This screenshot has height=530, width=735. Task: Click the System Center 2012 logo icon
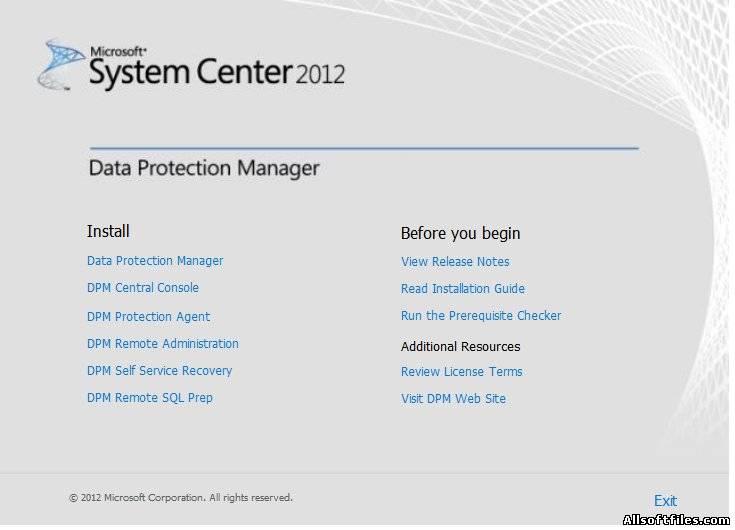click(60, 65)
